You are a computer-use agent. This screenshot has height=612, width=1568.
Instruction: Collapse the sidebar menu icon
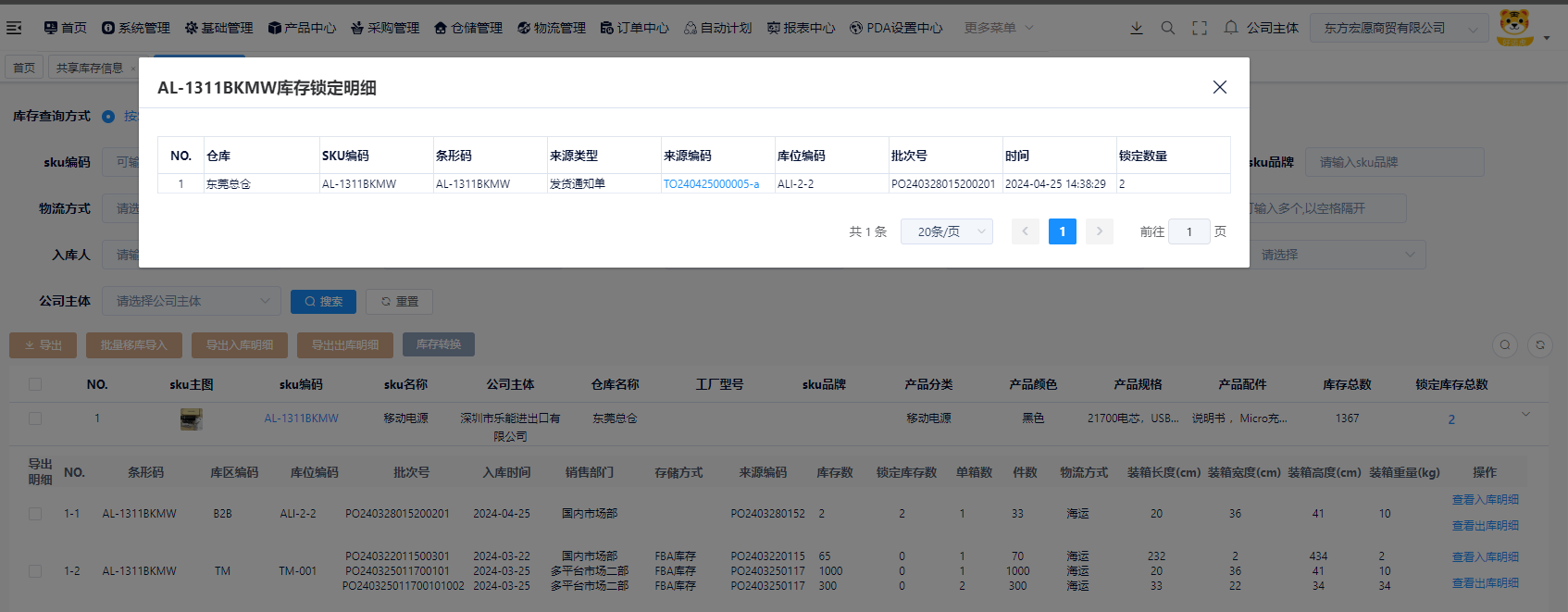tap(14, 28)
